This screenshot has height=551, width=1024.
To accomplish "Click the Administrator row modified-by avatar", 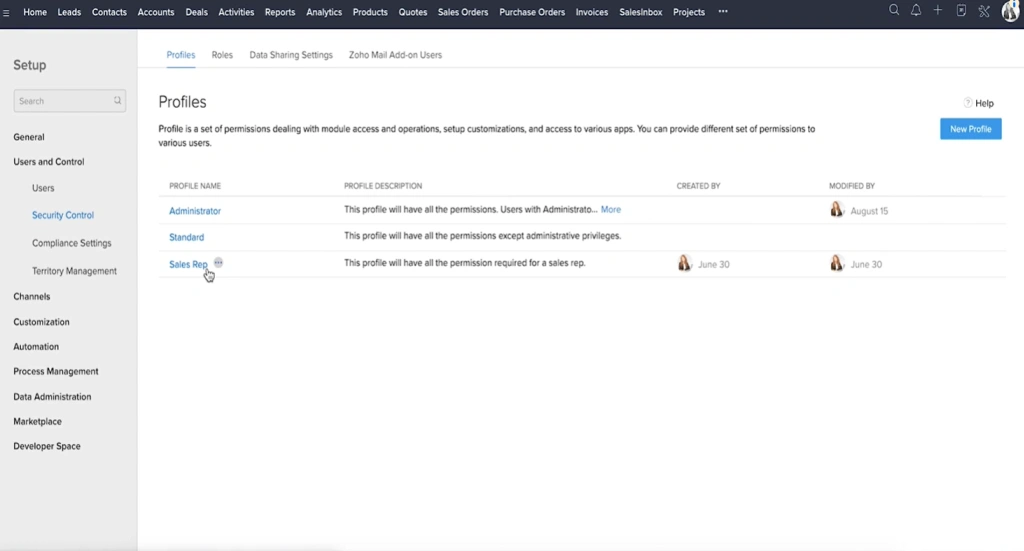I will (837, 210).
